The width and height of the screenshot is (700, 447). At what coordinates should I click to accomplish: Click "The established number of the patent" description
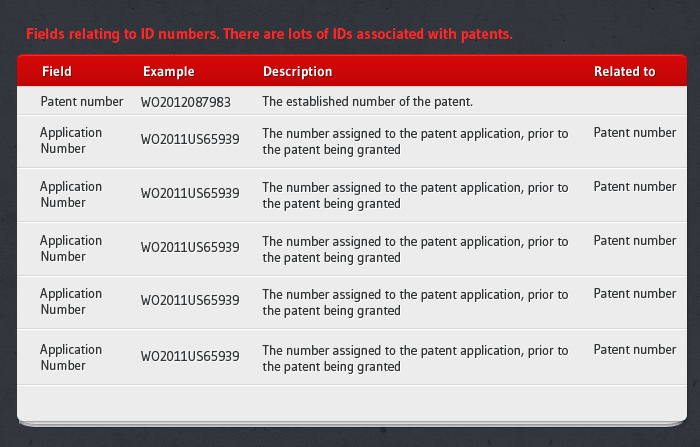367,102
